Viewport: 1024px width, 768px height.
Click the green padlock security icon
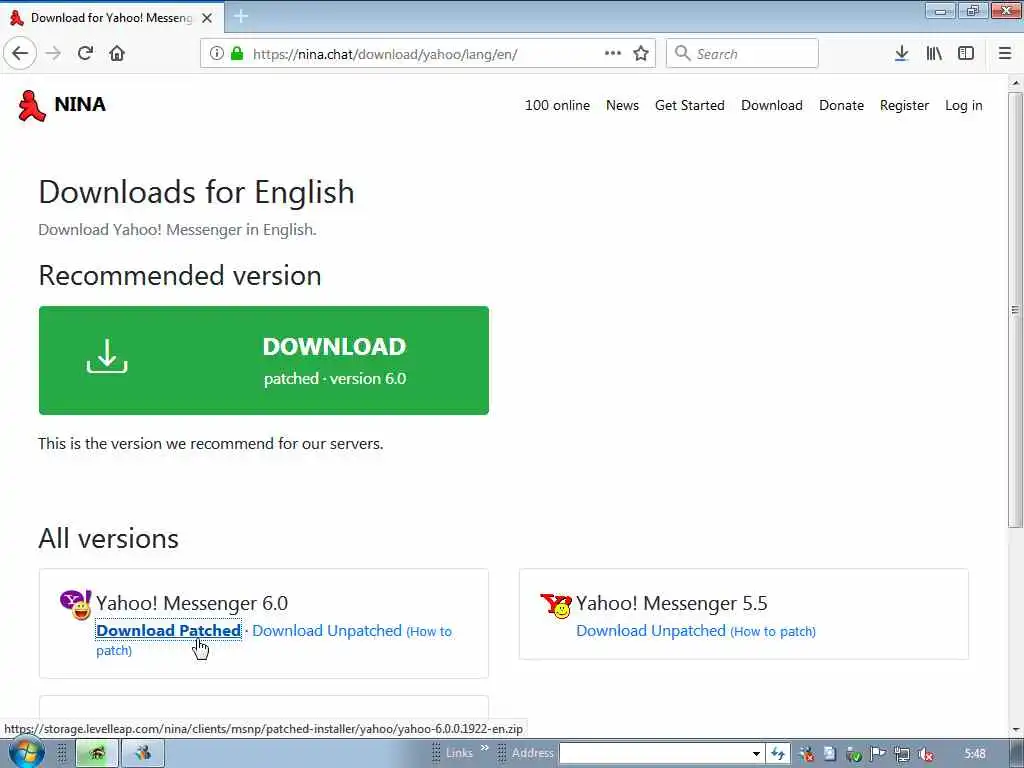236,53
